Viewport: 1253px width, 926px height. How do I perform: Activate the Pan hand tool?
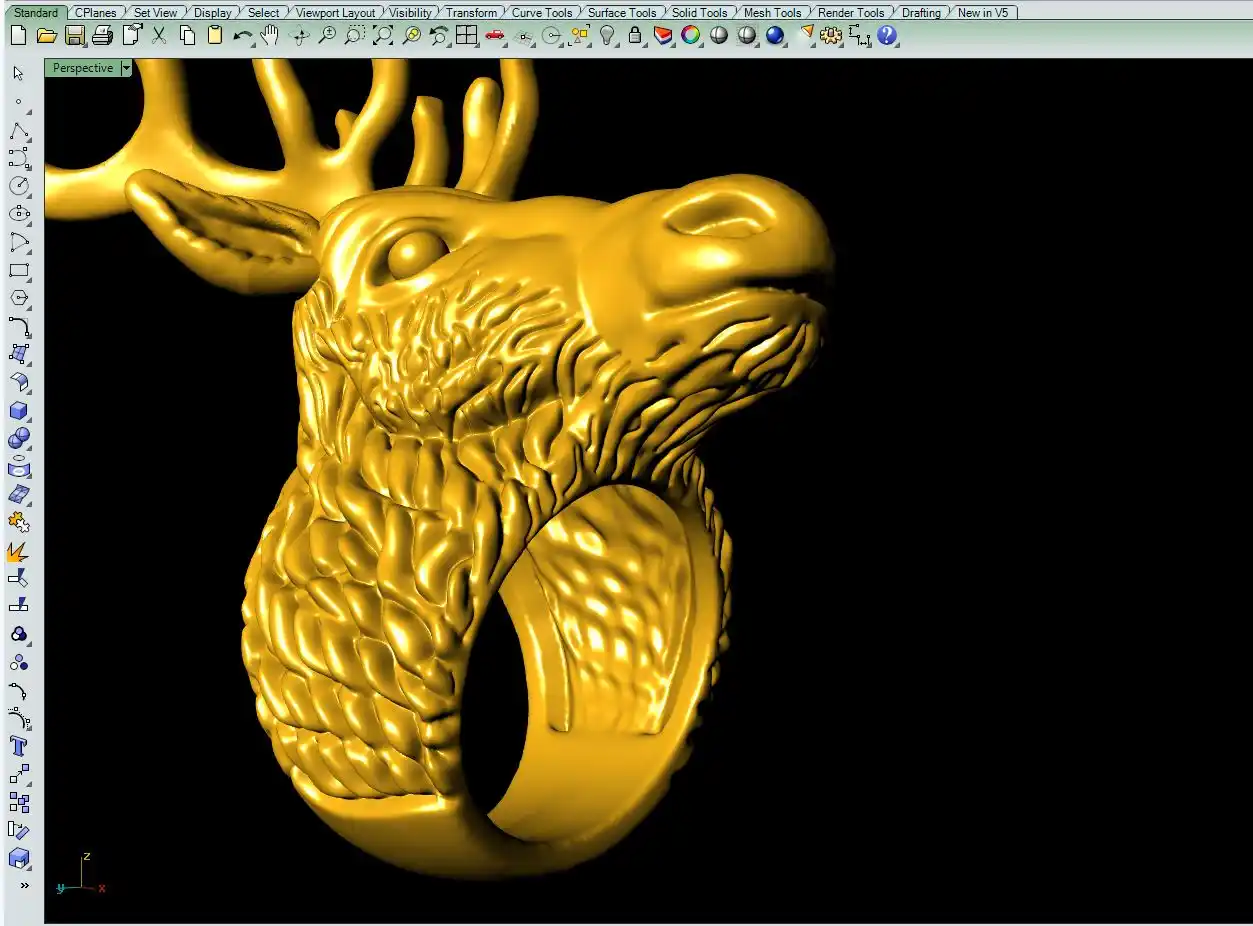coord(270,36)
